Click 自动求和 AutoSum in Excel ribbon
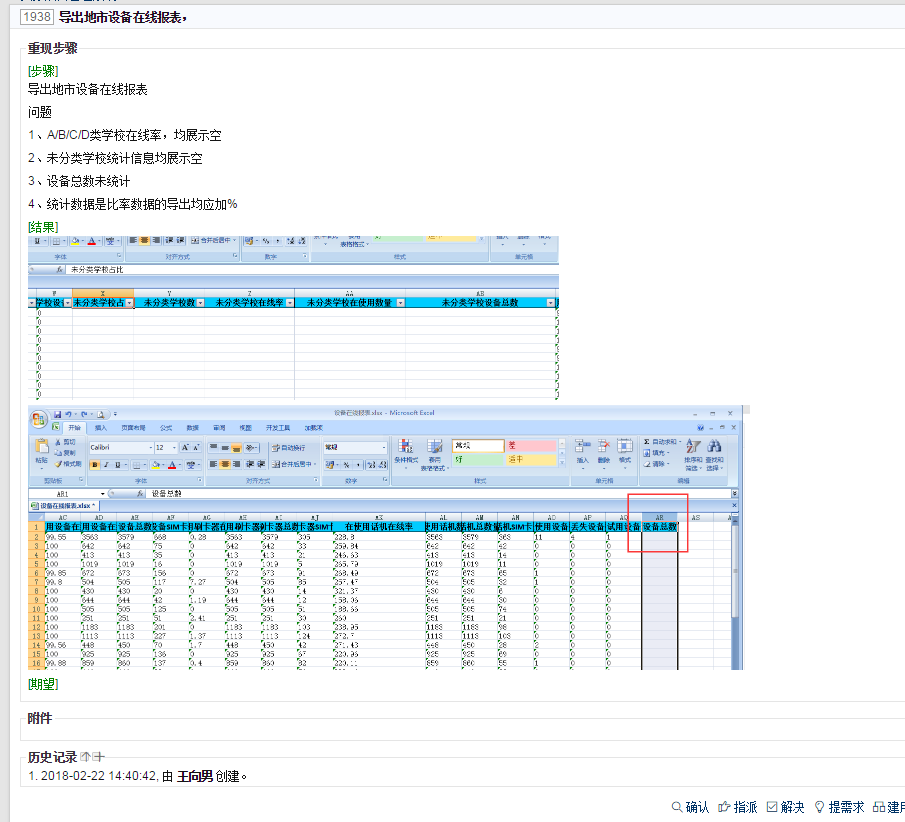The image size is (905, 822). pos(661,442)
